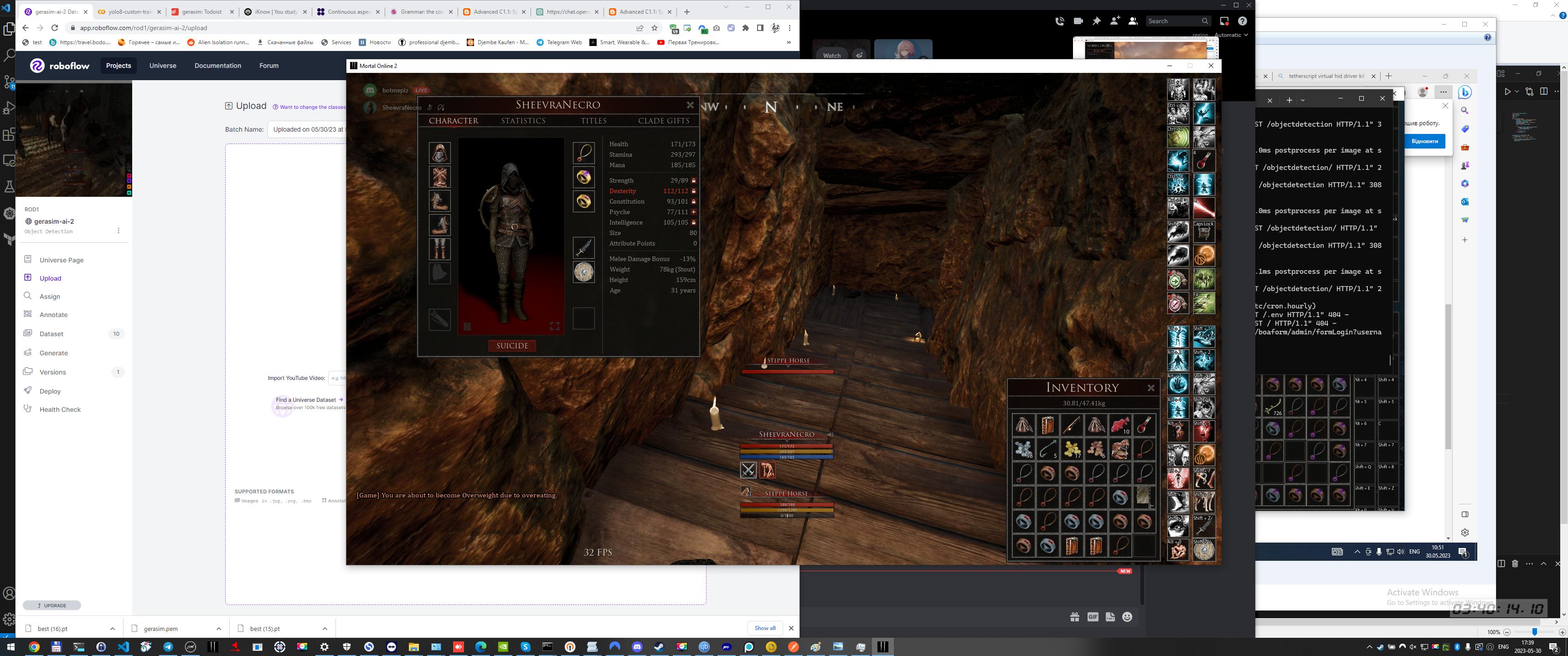
Task: Click the hooded helmet equipment slot
Action: (x=439, y=153)
